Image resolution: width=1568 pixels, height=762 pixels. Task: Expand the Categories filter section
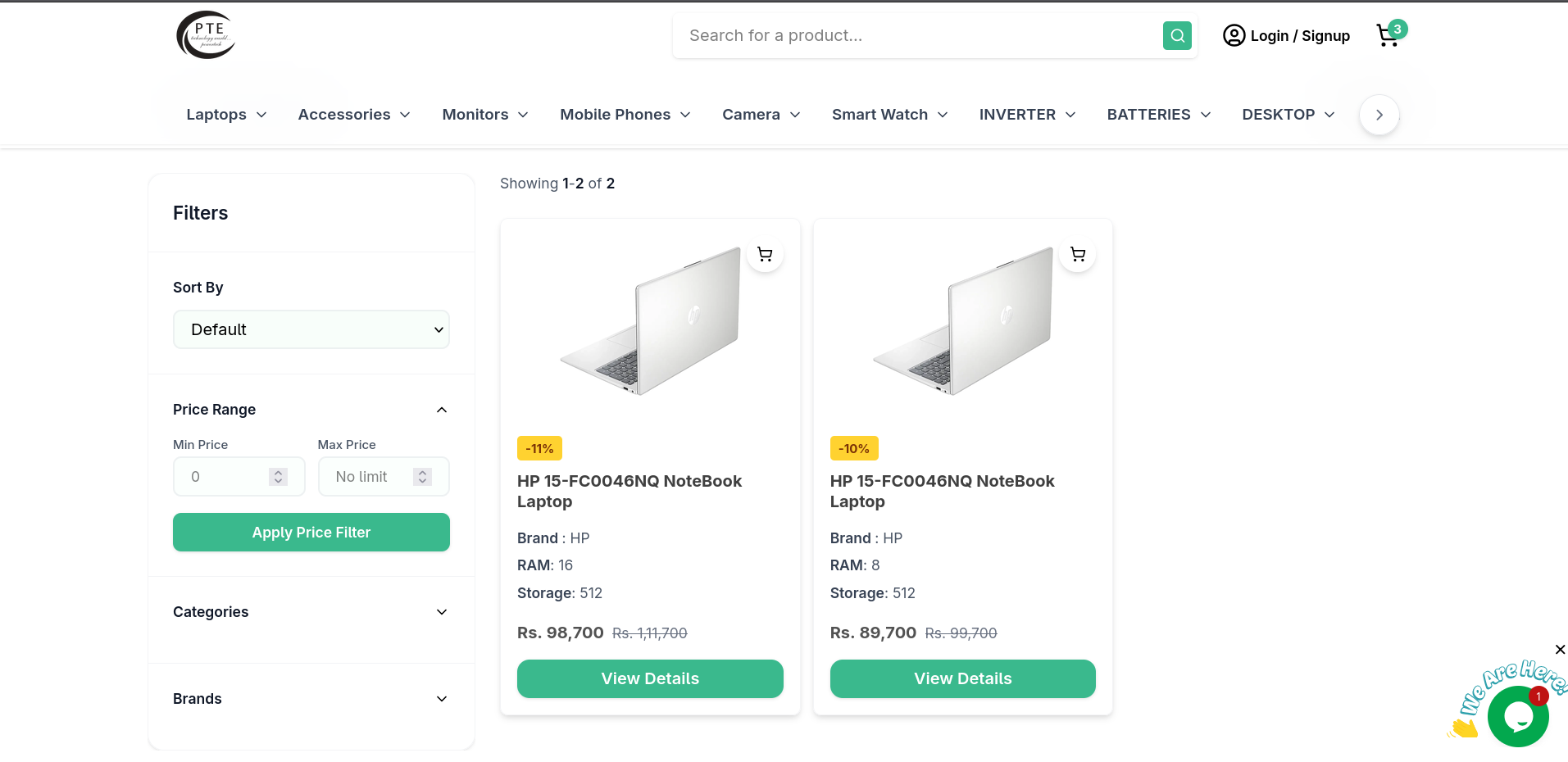click(x=311, y=612)
